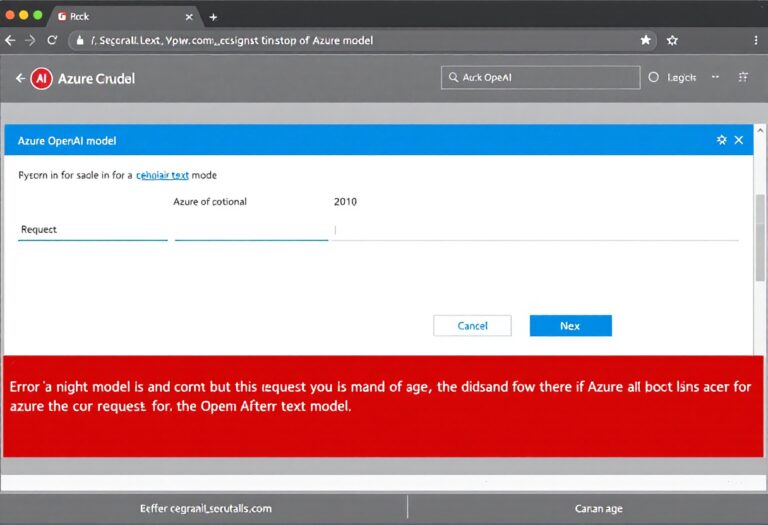Image resolution: width=768 pixels, height=525 pixels.
Task: Click the outlined star icon in toolbar
Action: (672, 40)
